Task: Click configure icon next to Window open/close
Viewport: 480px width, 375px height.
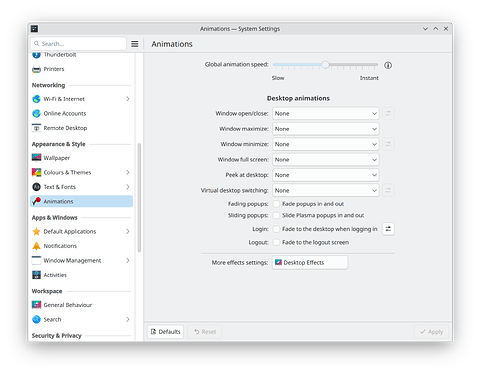Action: pos(388,114)
